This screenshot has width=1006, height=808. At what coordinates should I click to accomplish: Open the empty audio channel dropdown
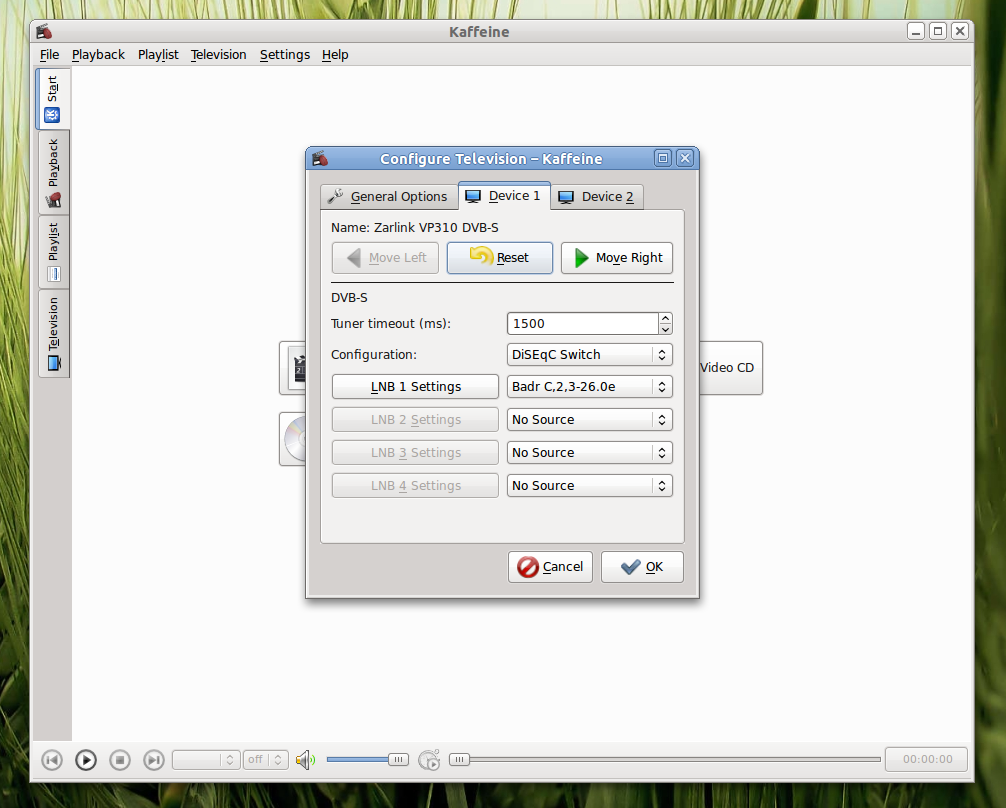coord(207,760)
